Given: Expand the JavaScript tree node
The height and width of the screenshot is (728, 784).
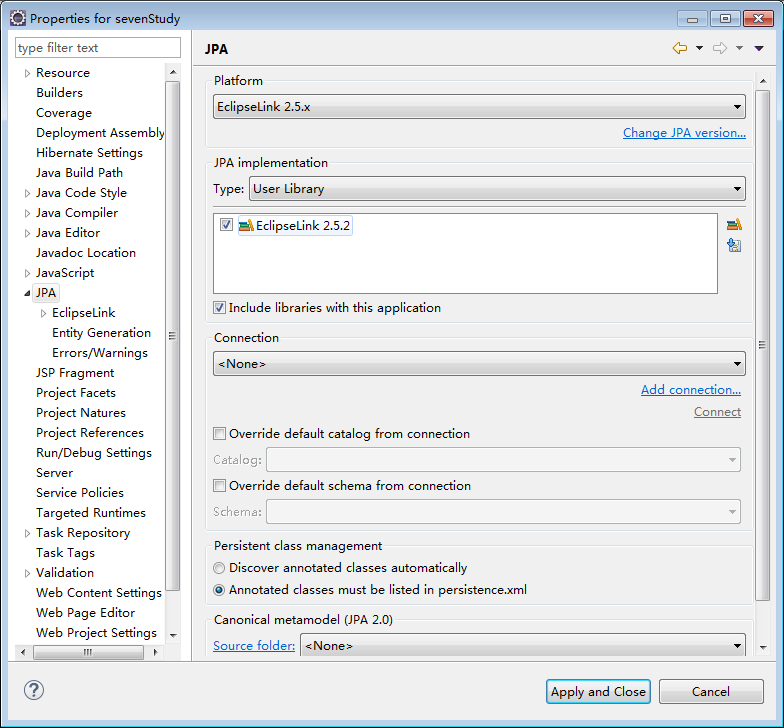Looking at the screenshot, I should (27, 273).
